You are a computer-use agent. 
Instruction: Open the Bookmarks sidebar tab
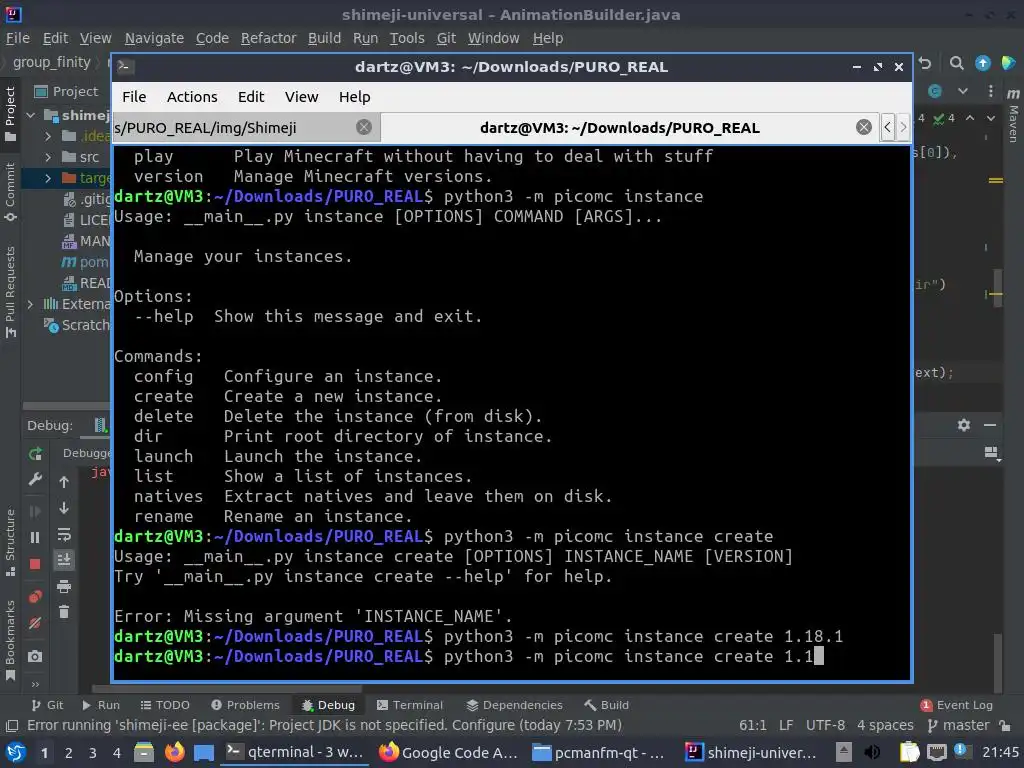pyautogui.click(x=10, y=640)
